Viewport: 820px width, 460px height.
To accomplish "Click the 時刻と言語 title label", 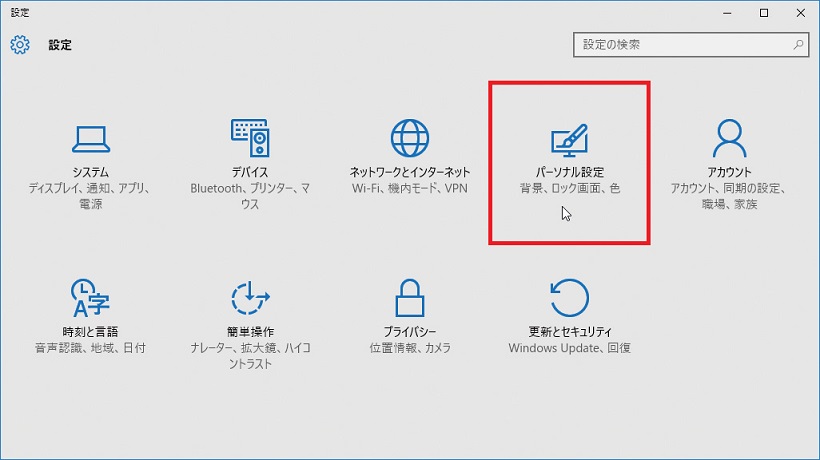I will click(90, 331).
